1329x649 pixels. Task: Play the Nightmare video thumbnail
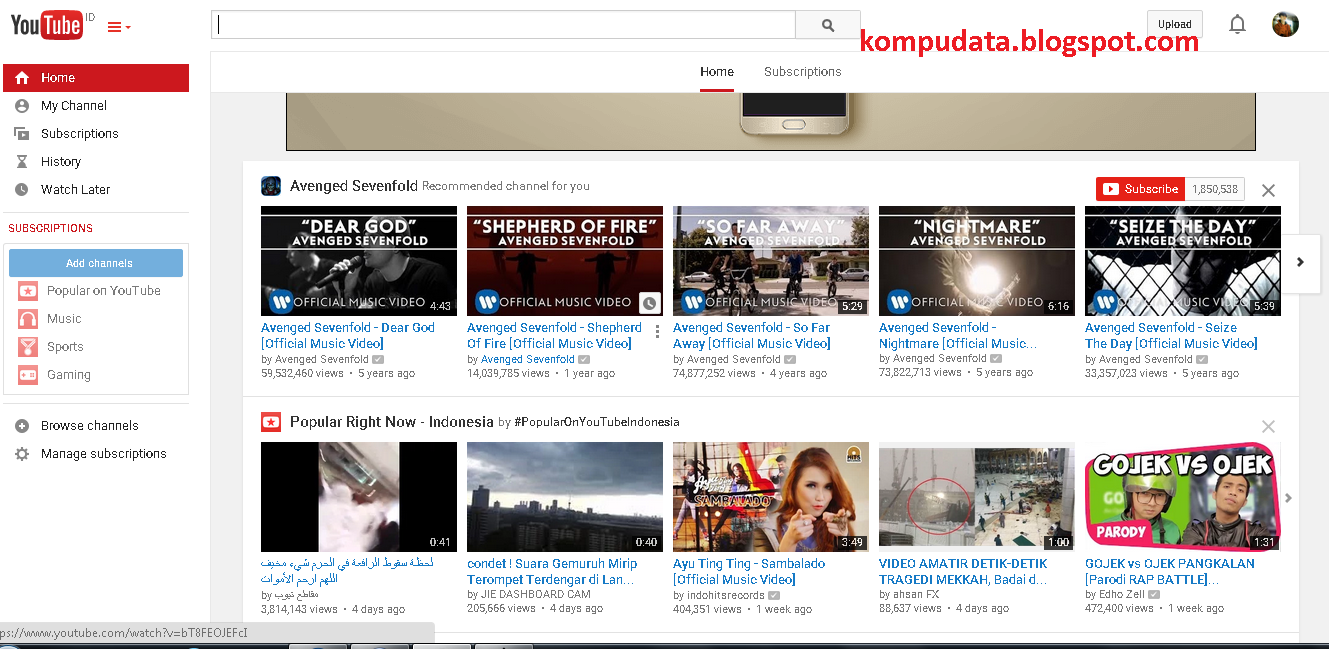977,261
